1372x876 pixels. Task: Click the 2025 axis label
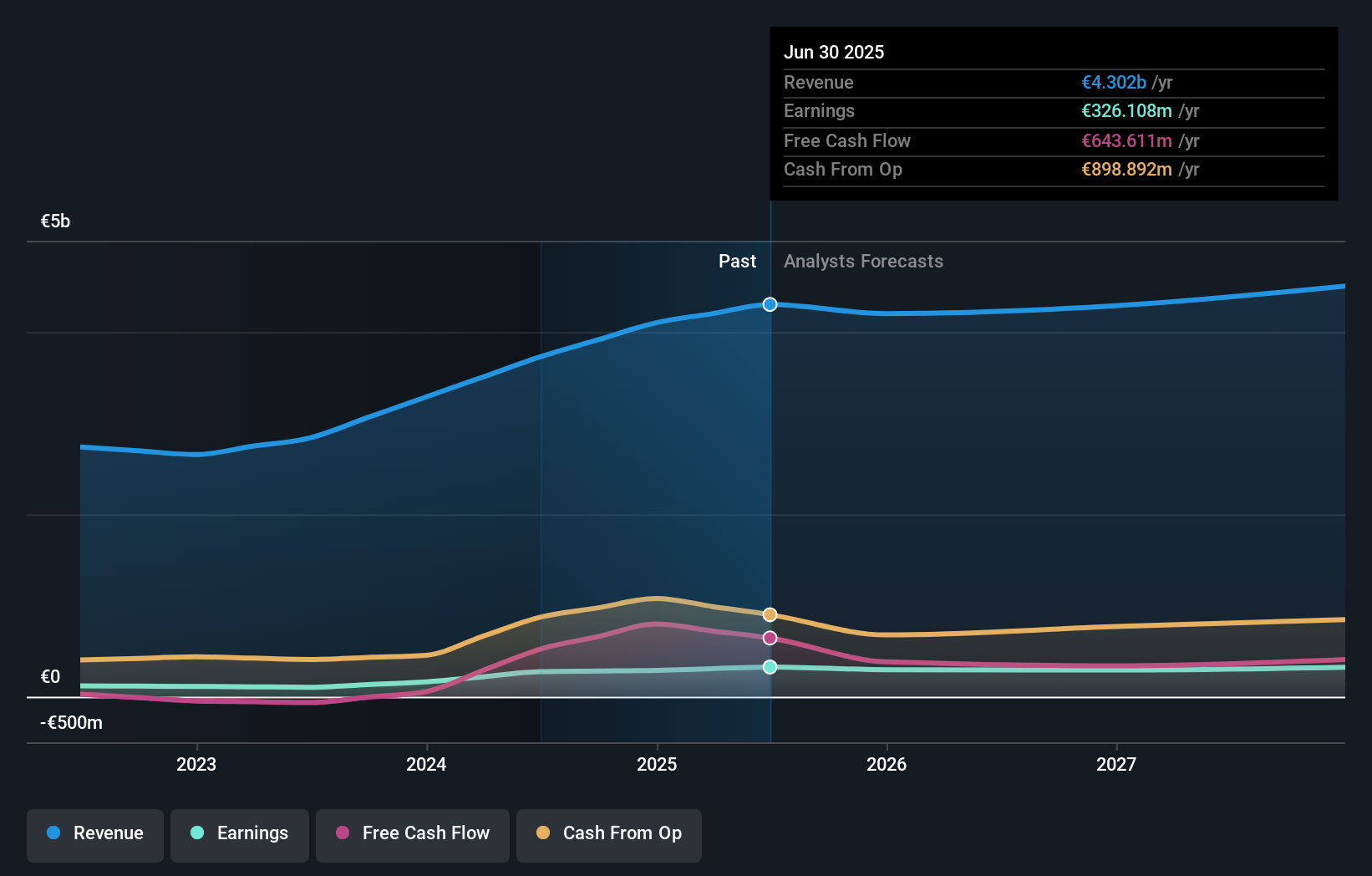point(657,763)
